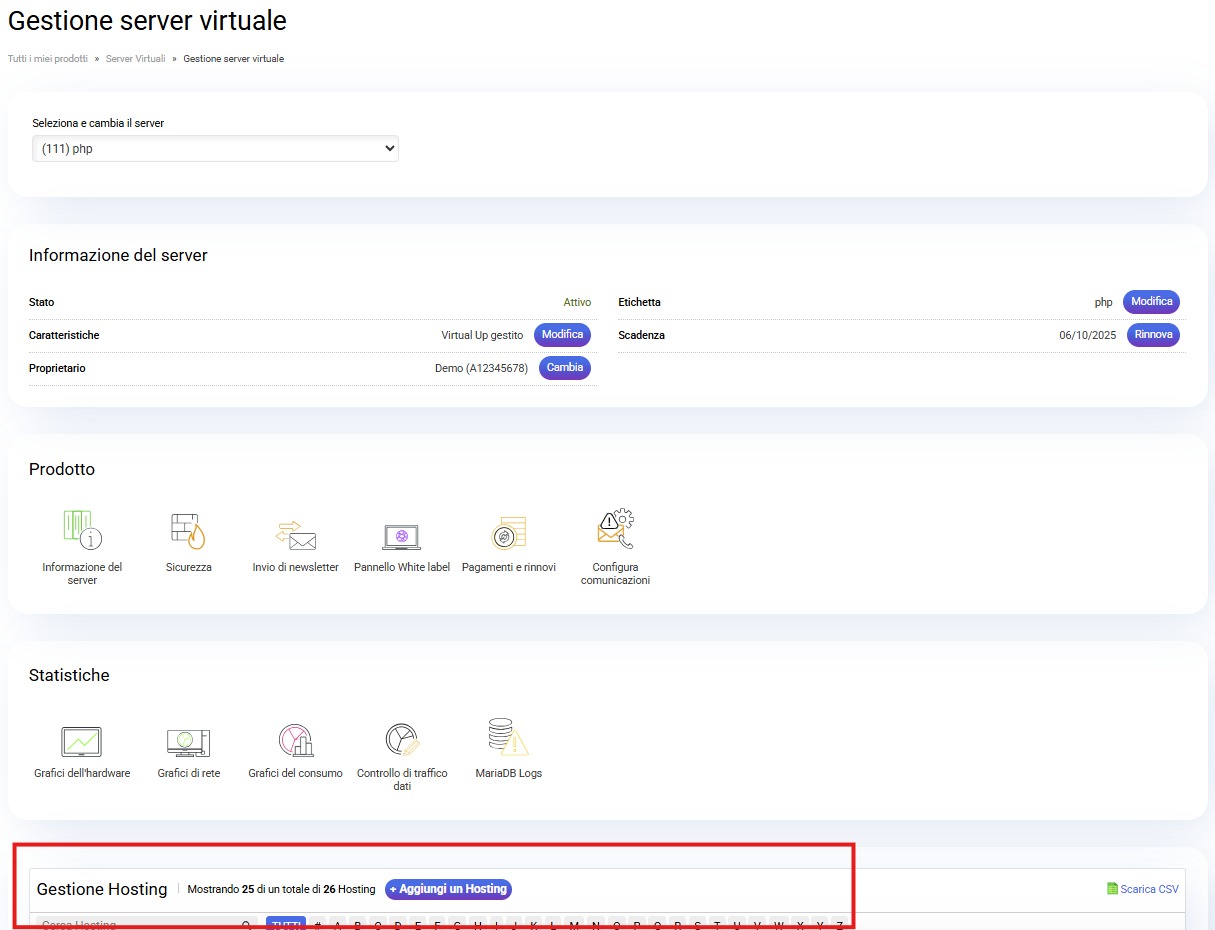Open the Sicurezza firewall icon
This screenshot has height=930, width=1215.
click(188, 530)
